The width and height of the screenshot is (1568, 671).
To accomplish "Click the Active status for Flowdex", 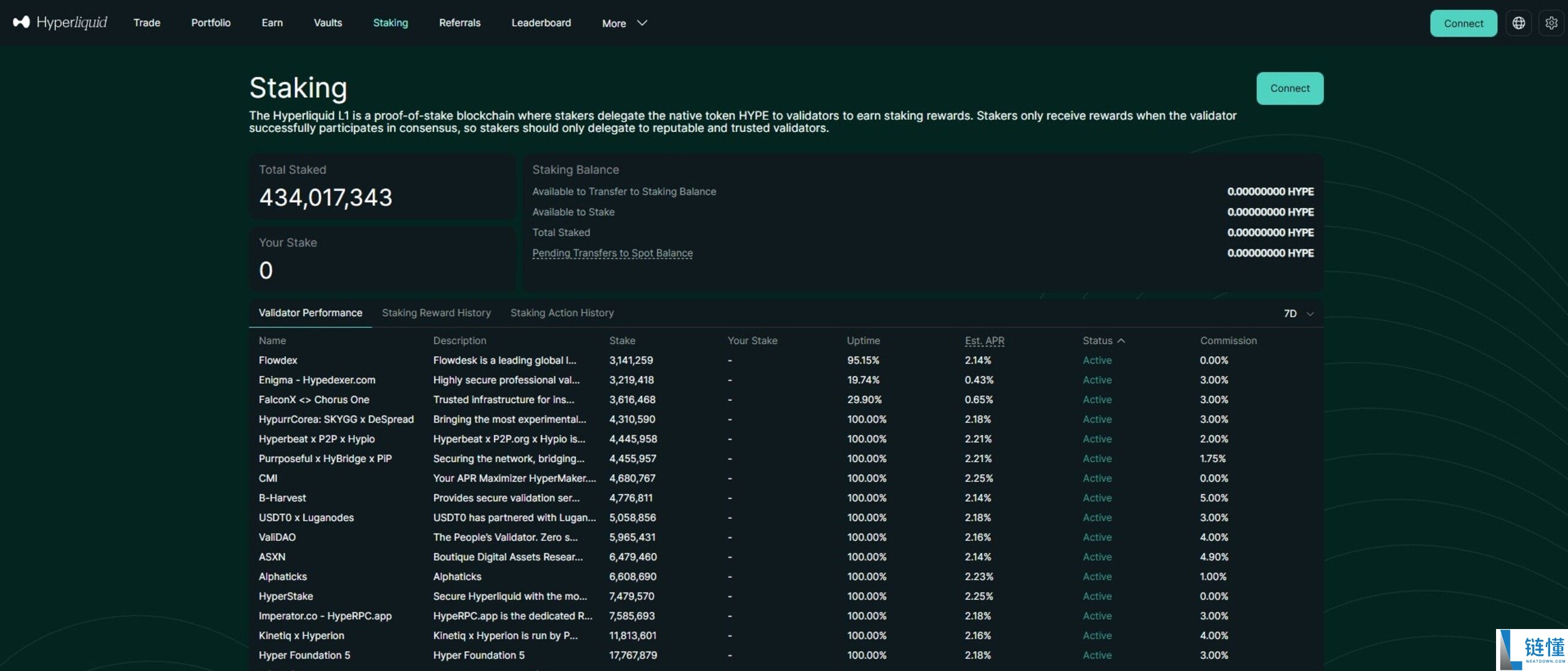I will tap(1097, 360).
